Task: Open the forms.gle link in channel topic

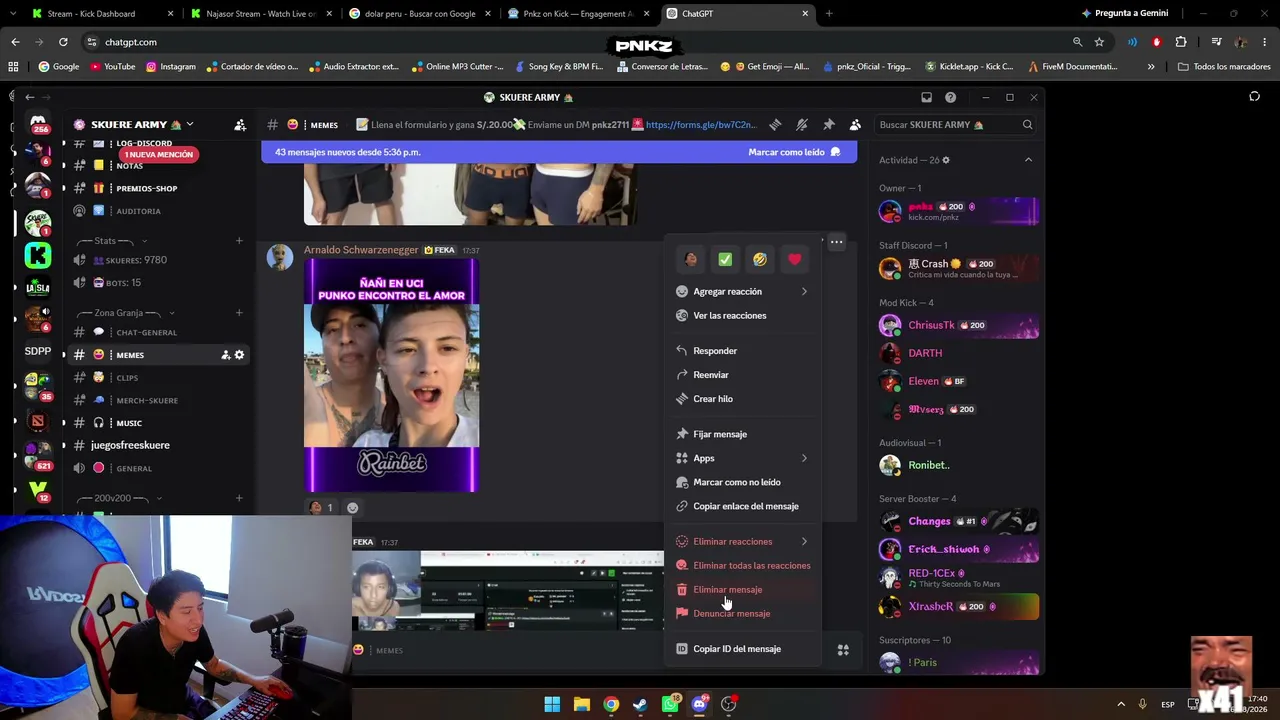Action: click(701, 125)
